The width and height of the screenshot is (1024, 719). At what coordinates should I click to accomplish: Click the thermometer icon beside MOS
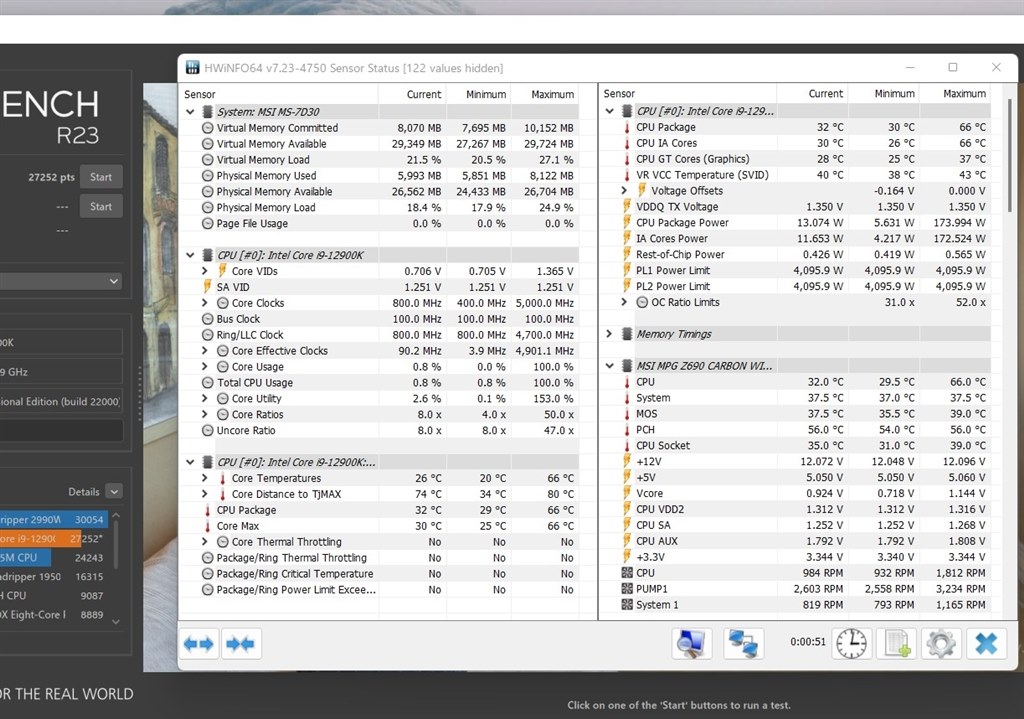627,414
